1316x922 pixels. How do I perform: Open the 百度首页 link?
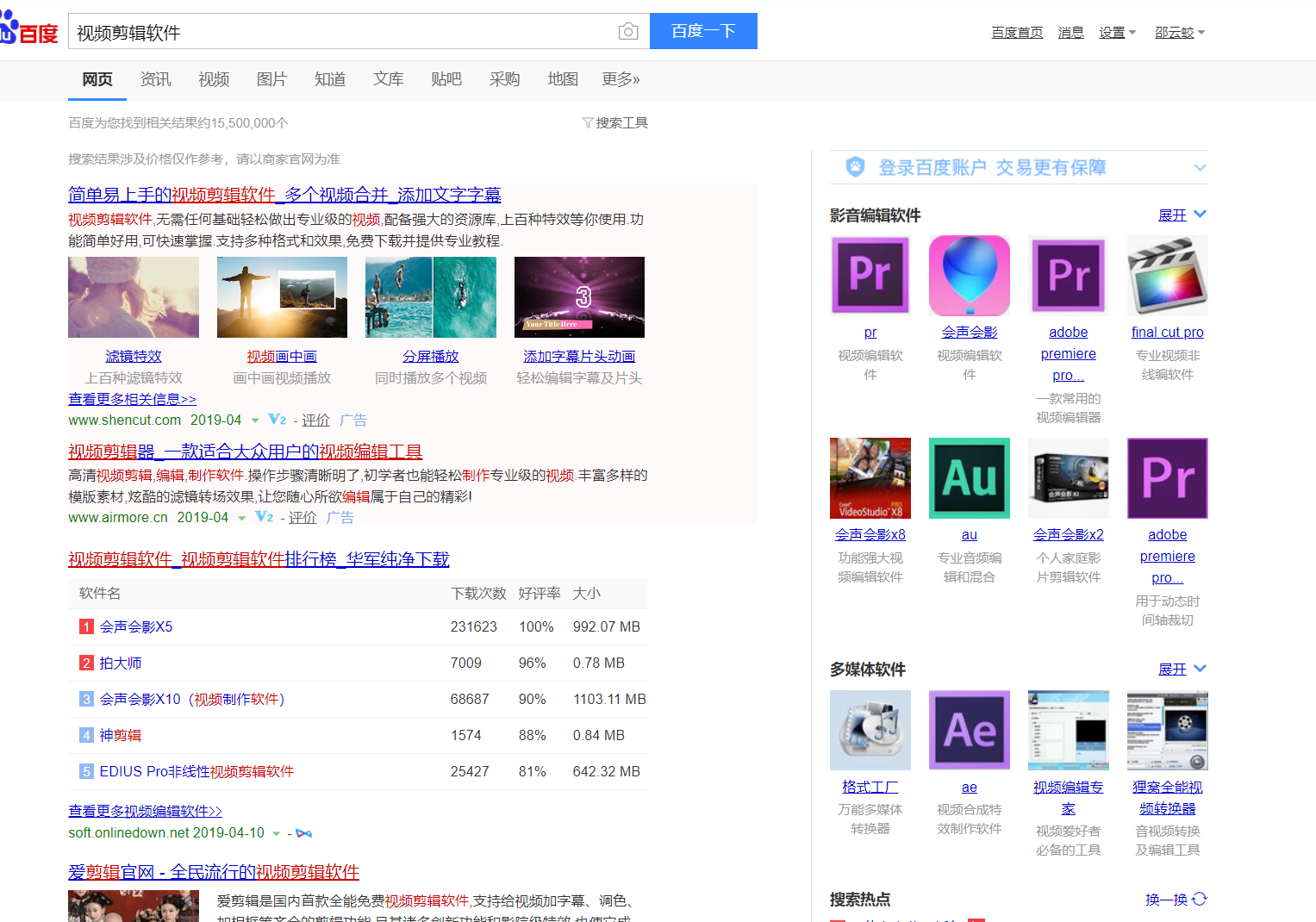(1017, 33)
